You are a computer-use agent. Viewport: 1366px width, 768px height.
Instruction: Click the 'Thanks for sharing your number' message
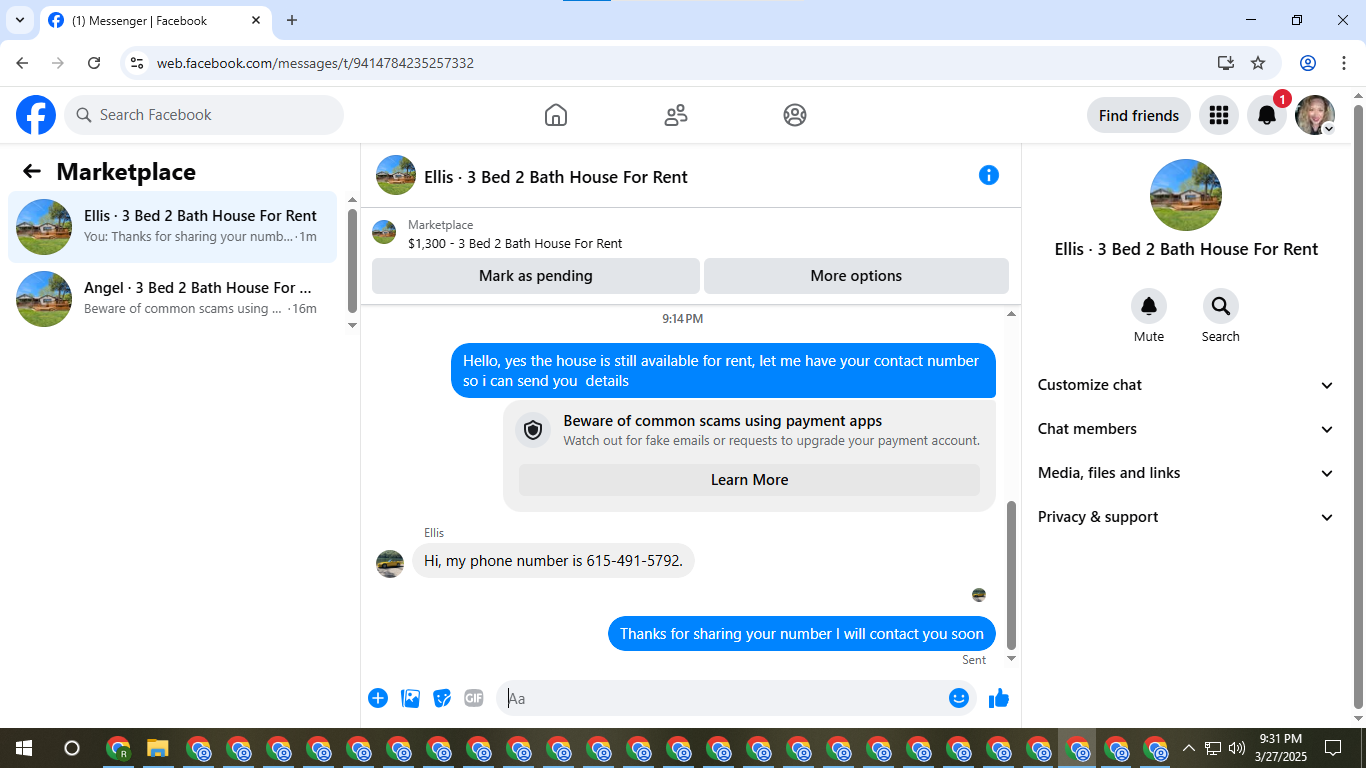[x=801, y=633]
